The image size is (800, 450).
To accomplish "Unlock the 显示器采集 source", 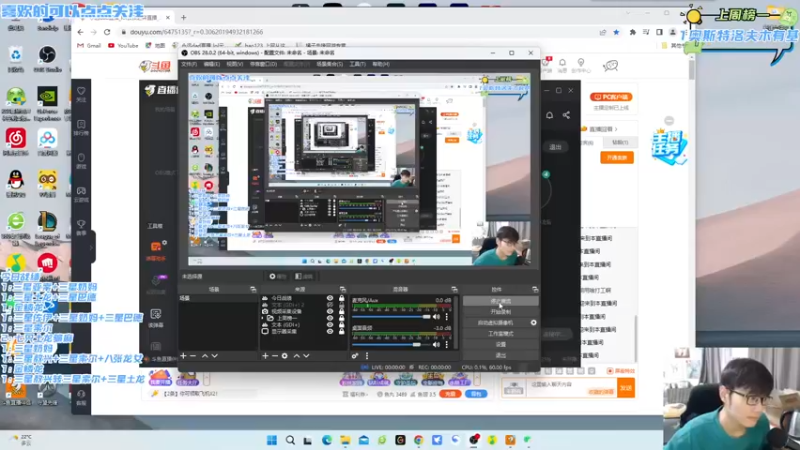I will tap(341, 331).
